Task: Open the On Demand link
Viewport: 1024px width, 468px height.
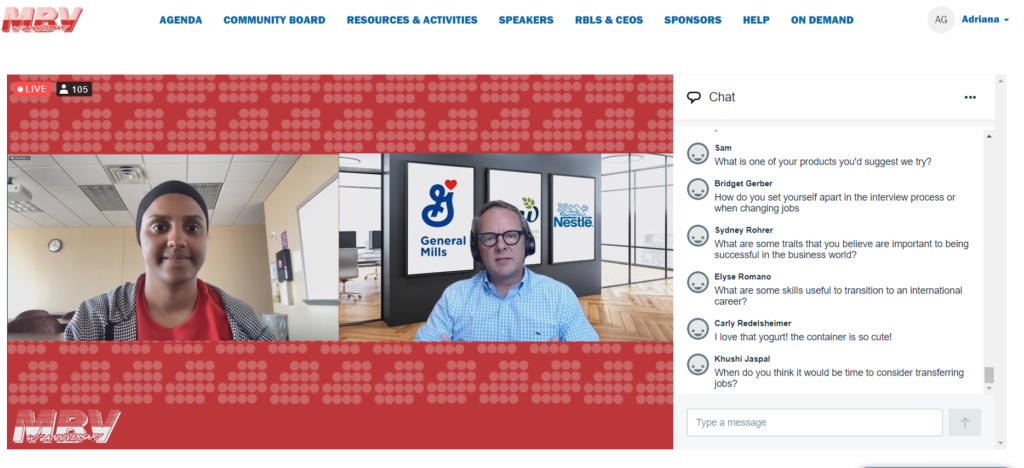Action: 822,20
